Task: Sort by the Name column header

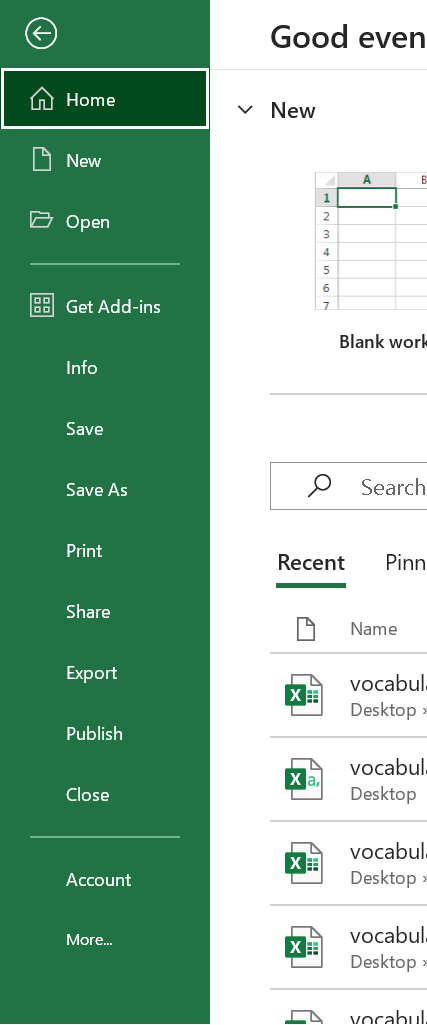Action: point(373,629)
